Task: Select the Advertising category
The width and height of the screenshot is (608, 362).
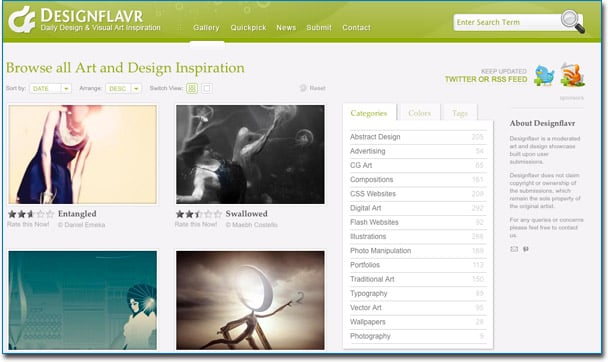Action: [417, 151]
